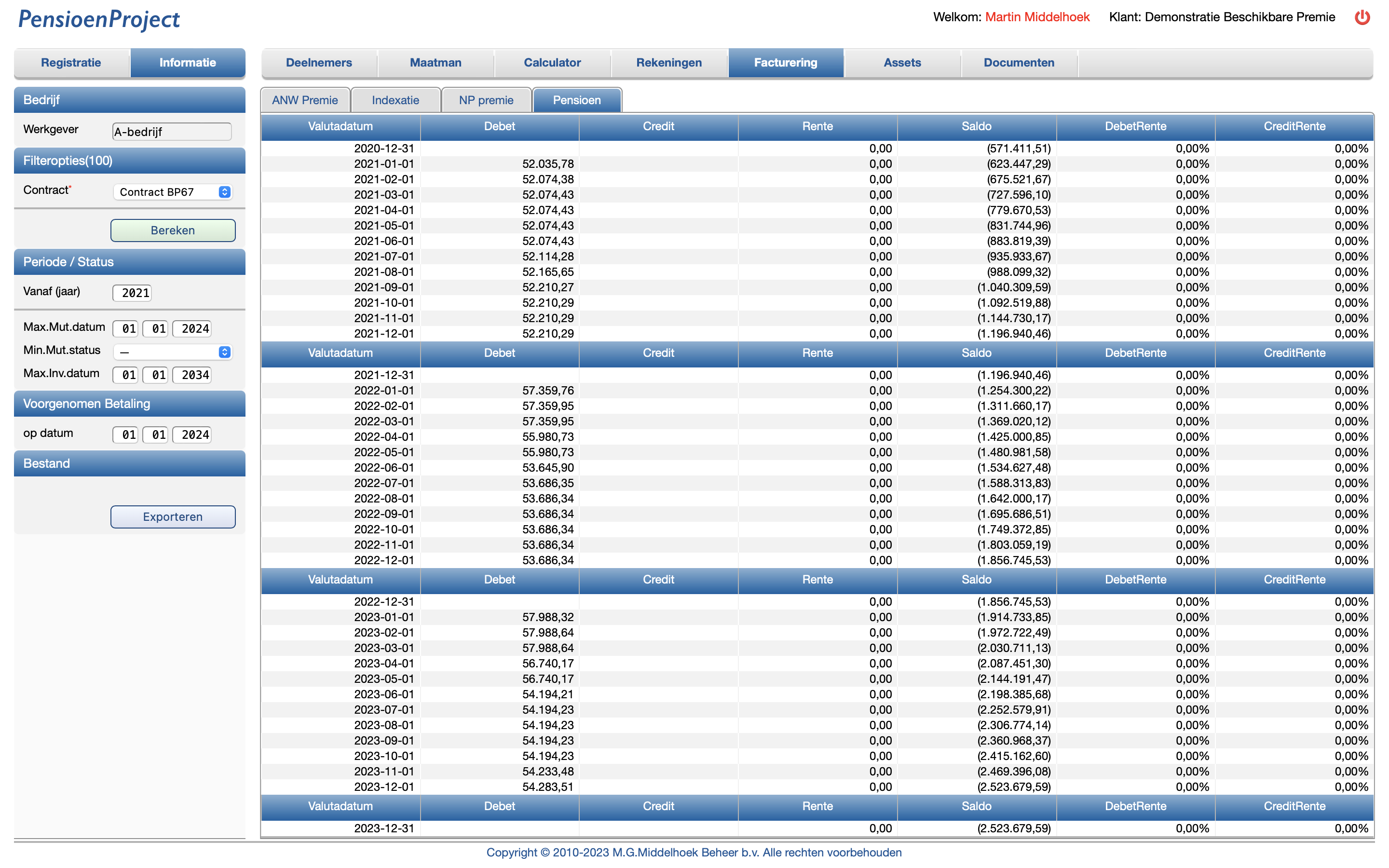The image size is (1389, 868).
Task: Switch to the Rekeningen tab
Action: pos(668,63)
